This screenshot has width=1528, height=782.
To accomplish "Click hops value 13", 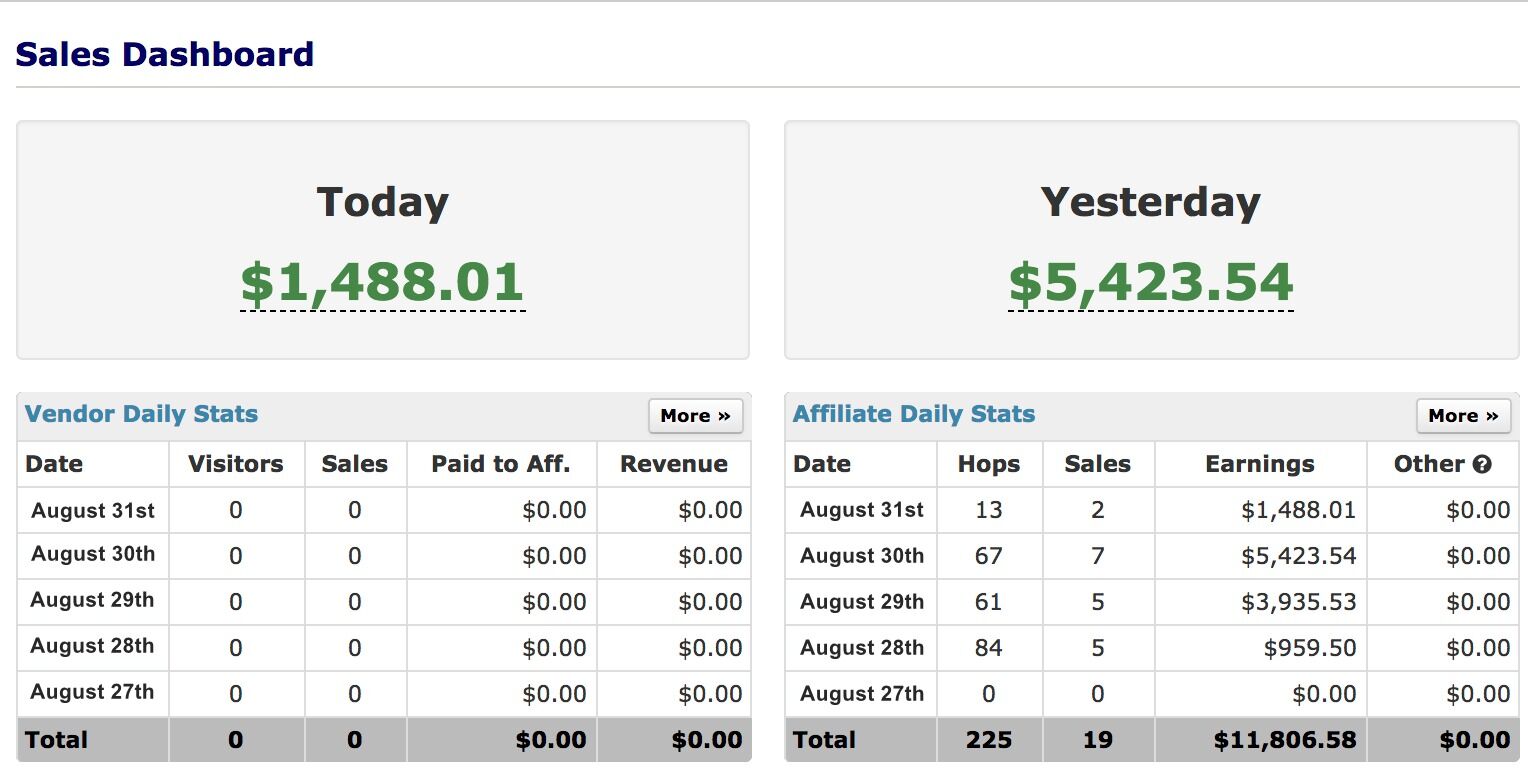I will [989, 510].
